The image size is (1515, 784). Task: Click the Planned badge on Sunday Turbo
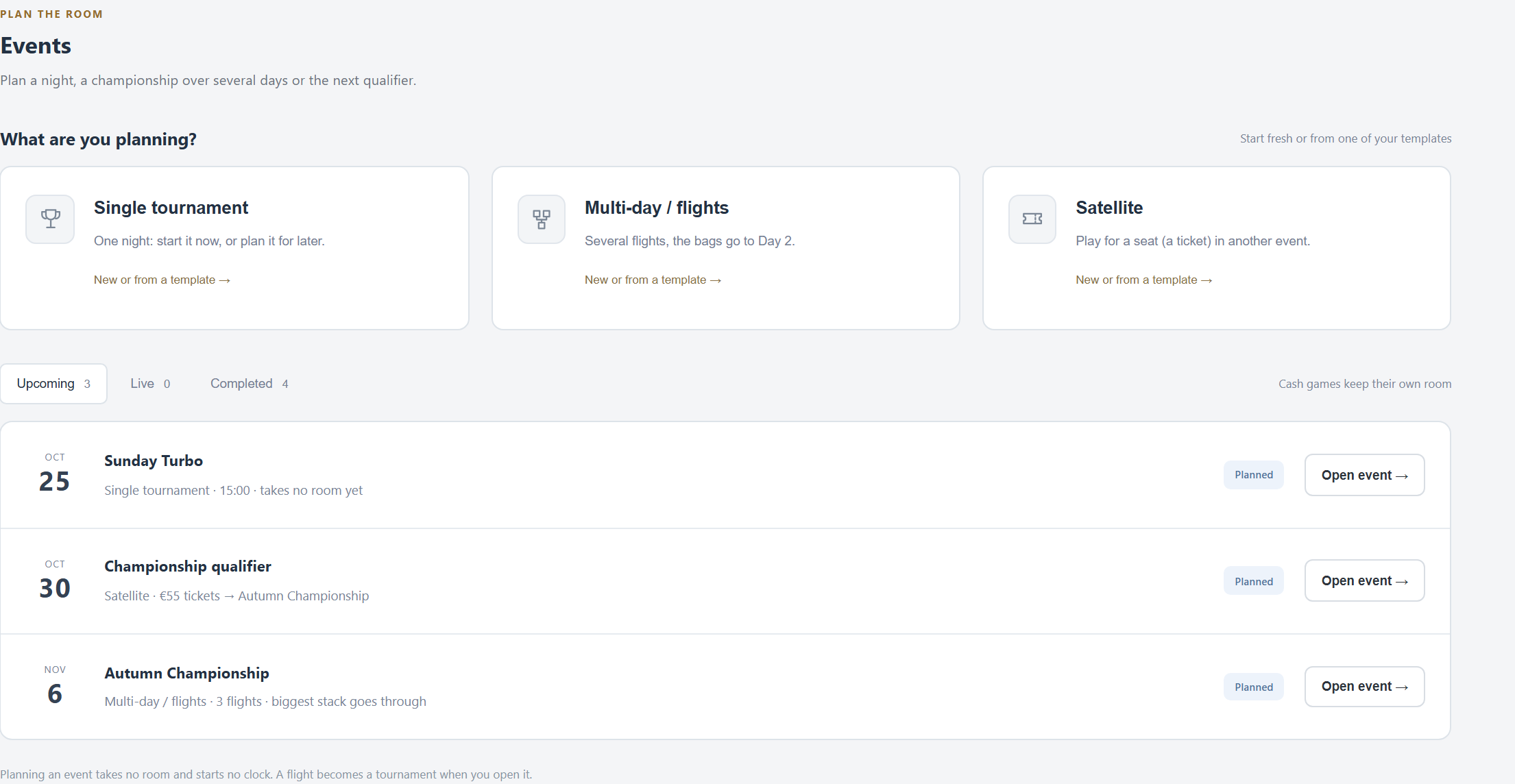click(1254, 475)
